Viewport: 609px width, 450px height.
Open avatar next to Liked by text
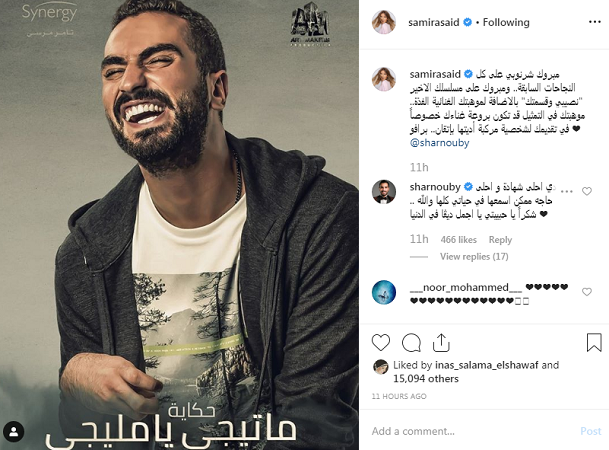tap(381, 367)
